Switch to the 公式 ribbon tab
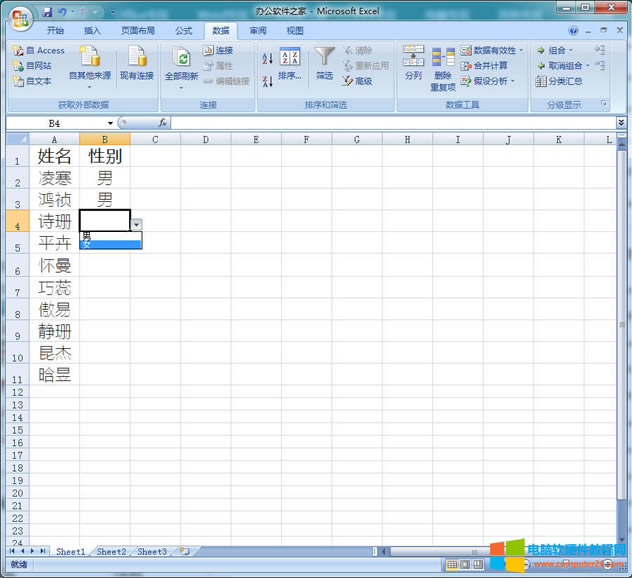The image size is (632, 578). click(184, 31)
